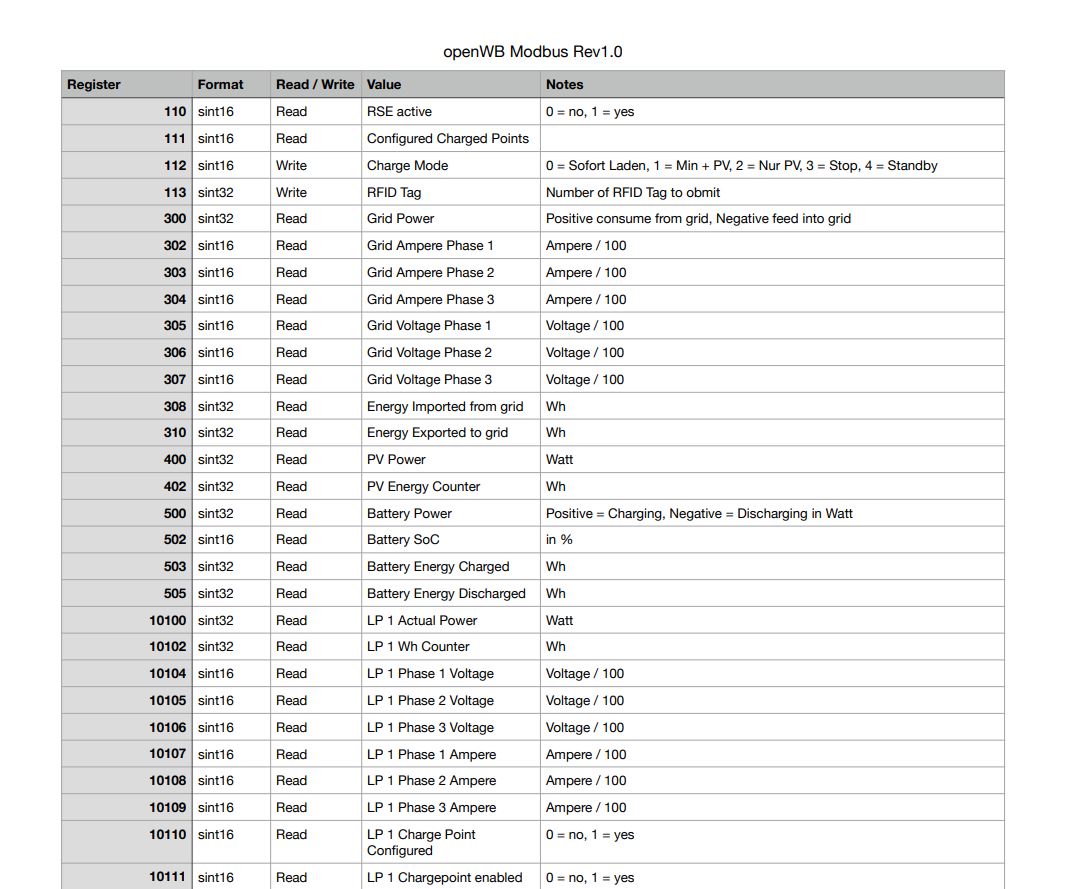Select the Notes column header

coord(772,84)
